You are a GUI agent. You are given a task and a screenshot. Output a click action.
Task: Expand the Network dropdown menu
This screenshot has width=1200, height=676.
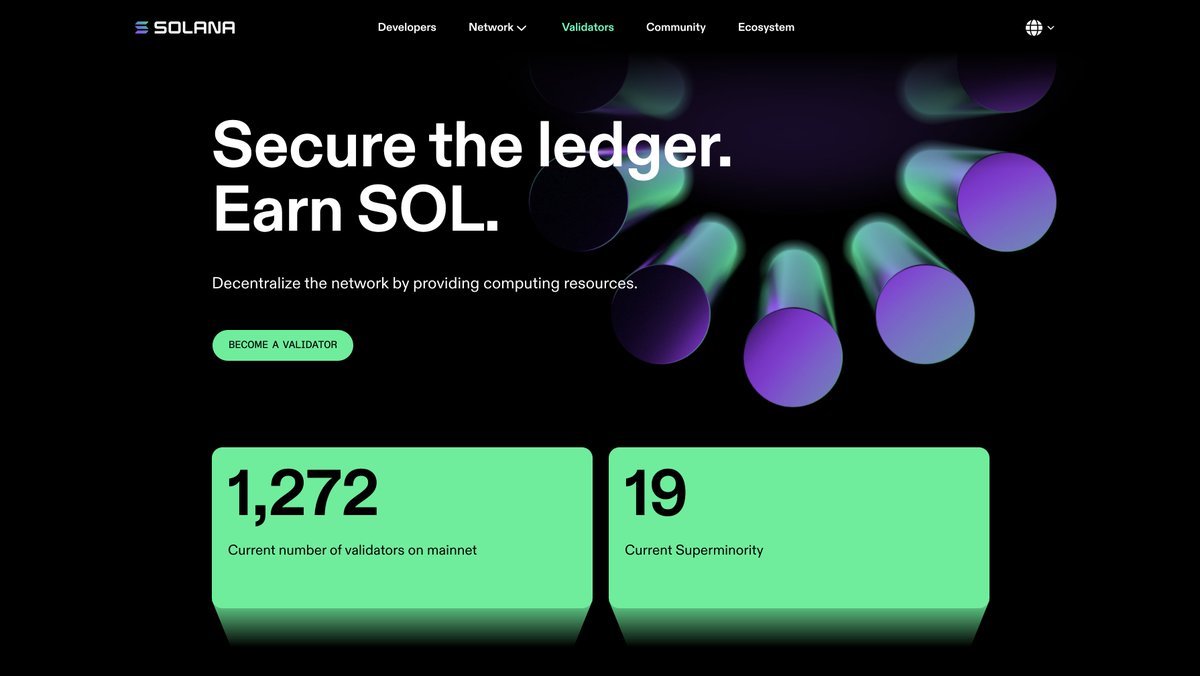click(497, 27)
